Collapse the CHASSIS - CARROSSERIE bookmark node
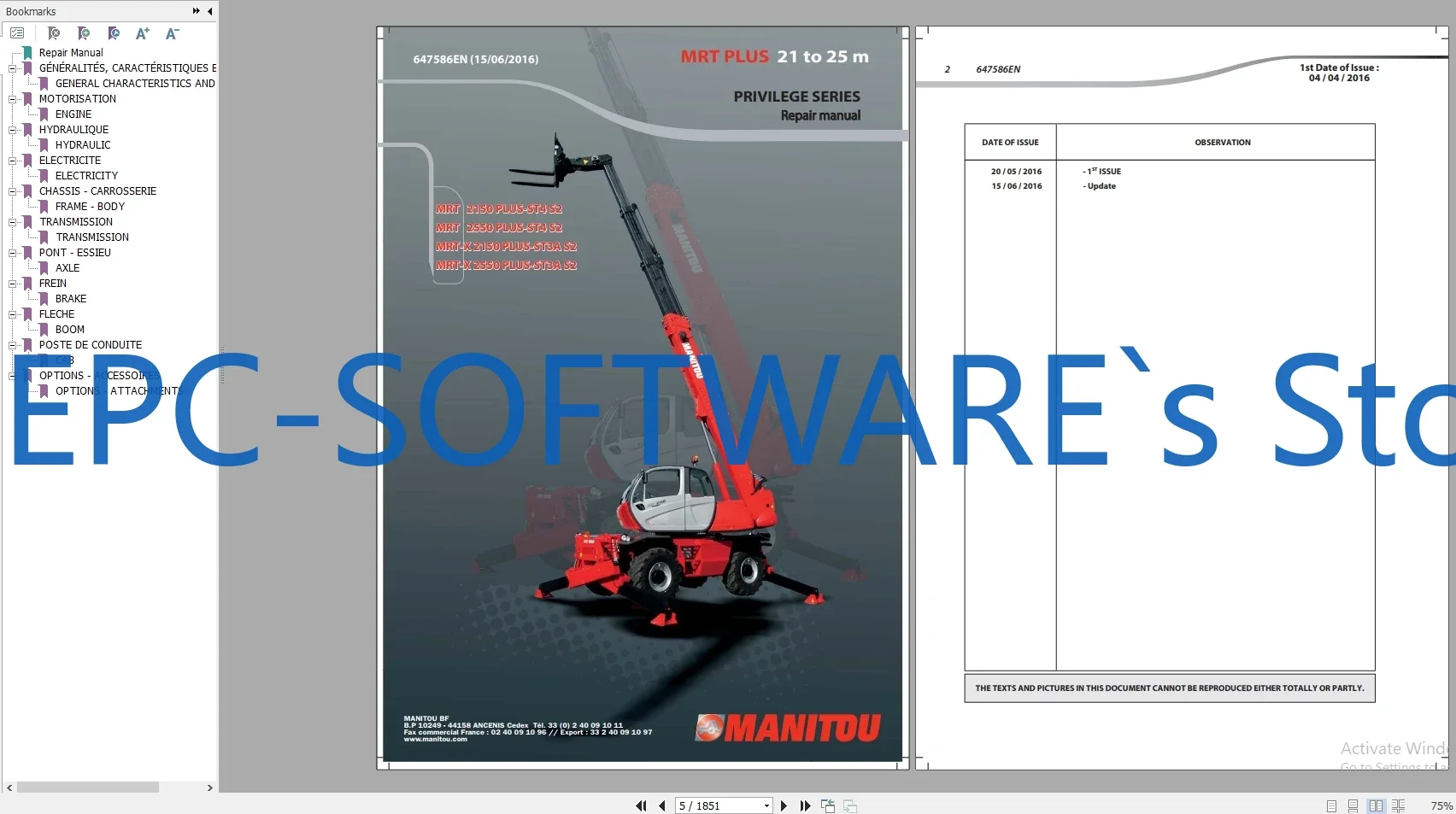1456x814 pixels. [x=12, y=191]
